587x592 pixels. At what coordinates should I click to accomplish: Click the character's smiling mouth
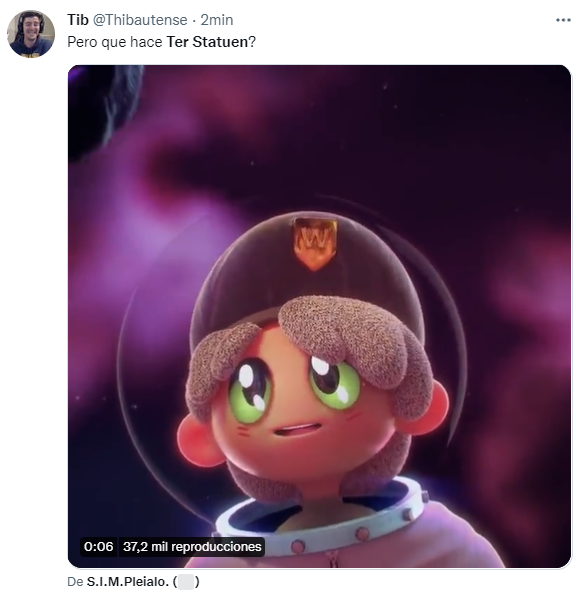pyautogui.click(x=298, y=430)
